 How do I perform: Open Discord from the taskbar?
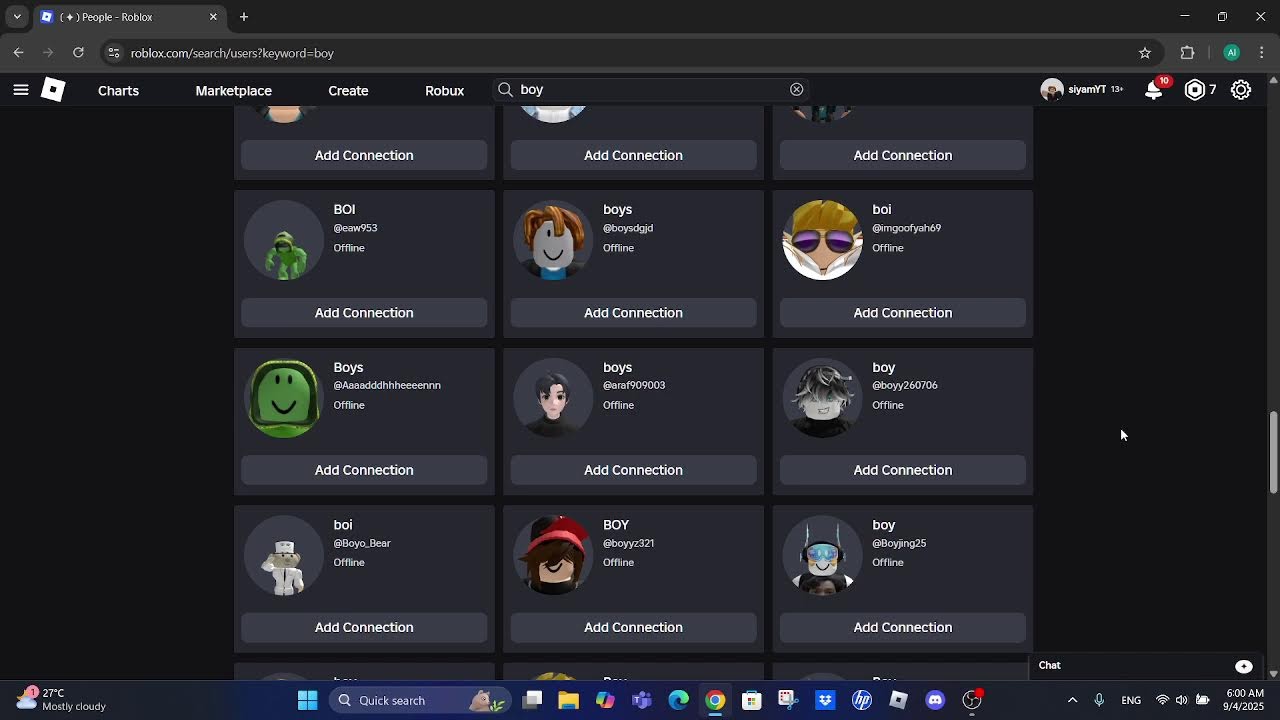[x=935, y=700]
